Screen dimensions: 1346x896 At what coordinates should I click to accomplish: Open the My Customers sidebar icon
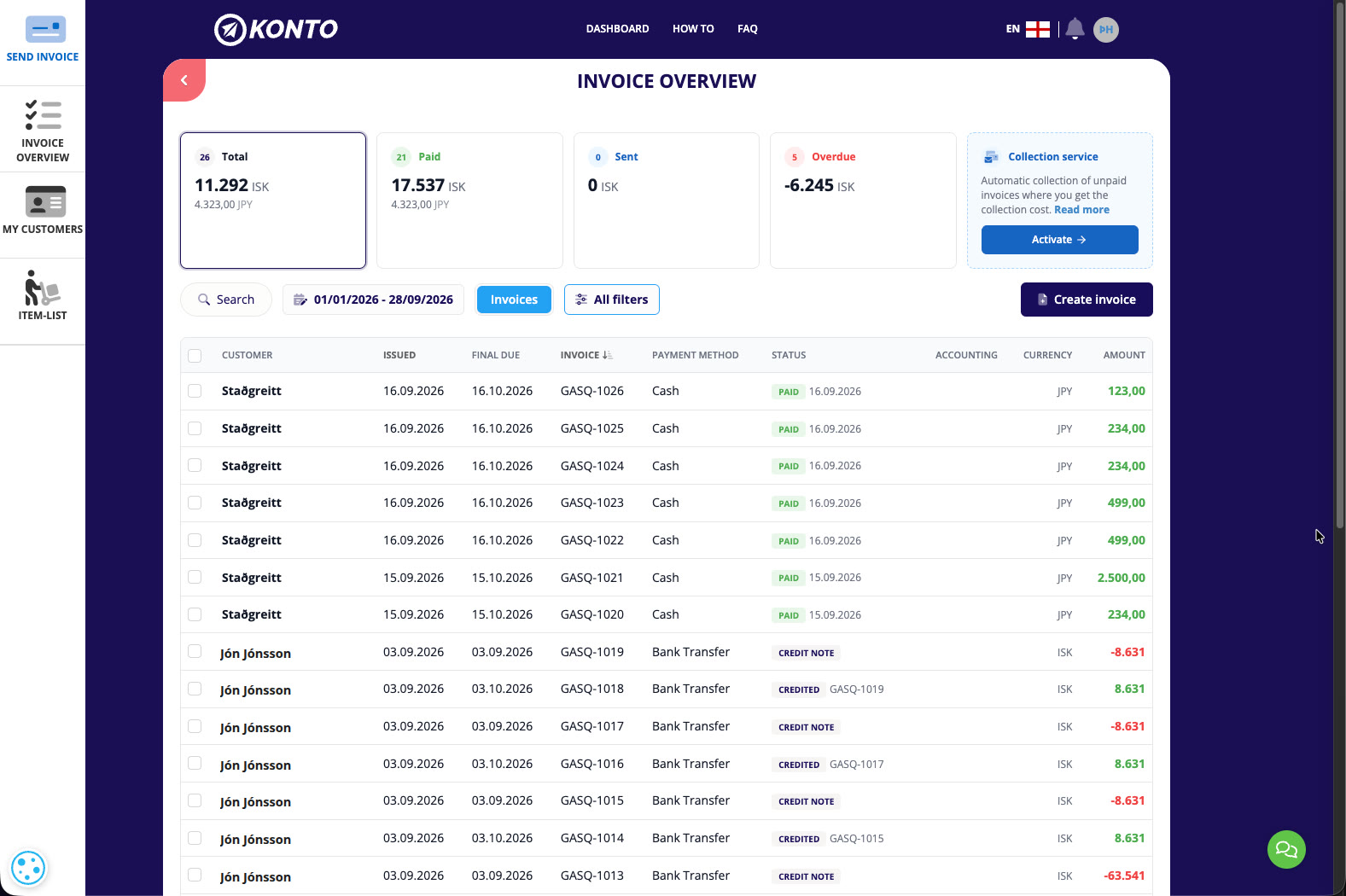coord(45,201)
